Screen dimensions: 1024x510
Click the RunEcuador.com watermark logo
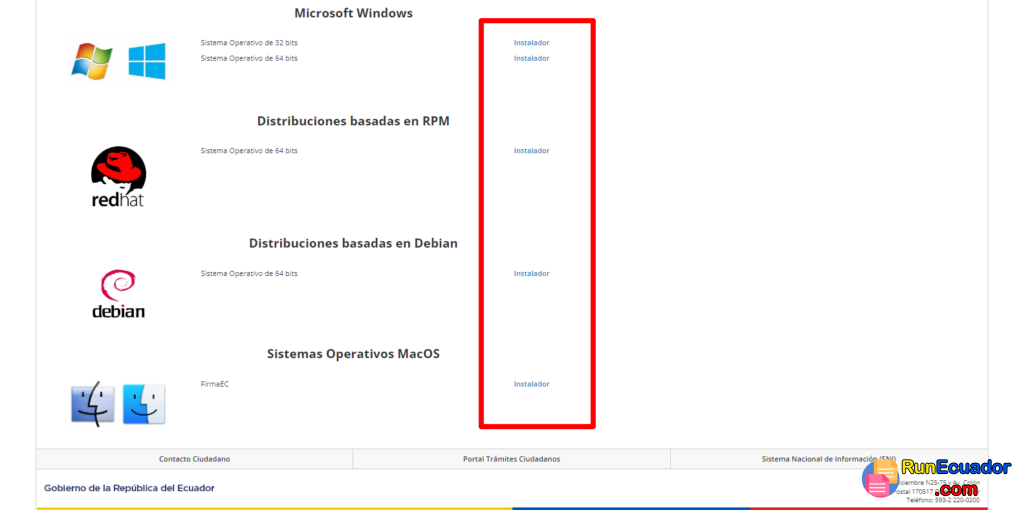pos(937,479)
